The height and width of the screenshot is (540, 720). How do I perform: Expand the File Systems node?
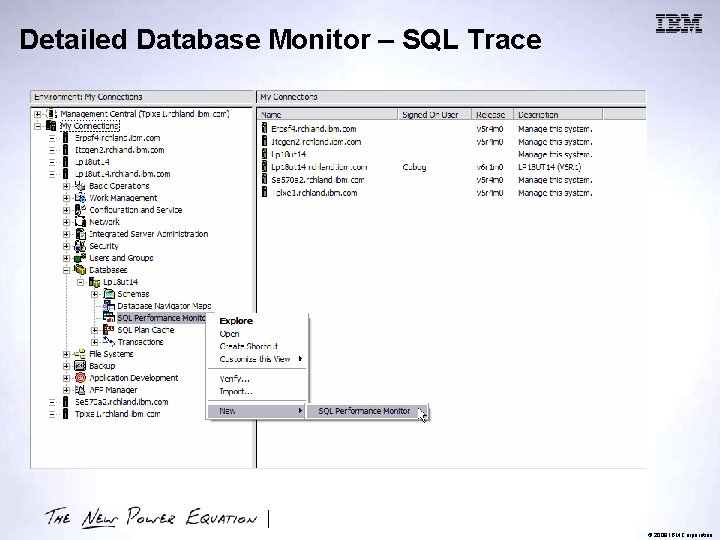click(x=67, y=354)
